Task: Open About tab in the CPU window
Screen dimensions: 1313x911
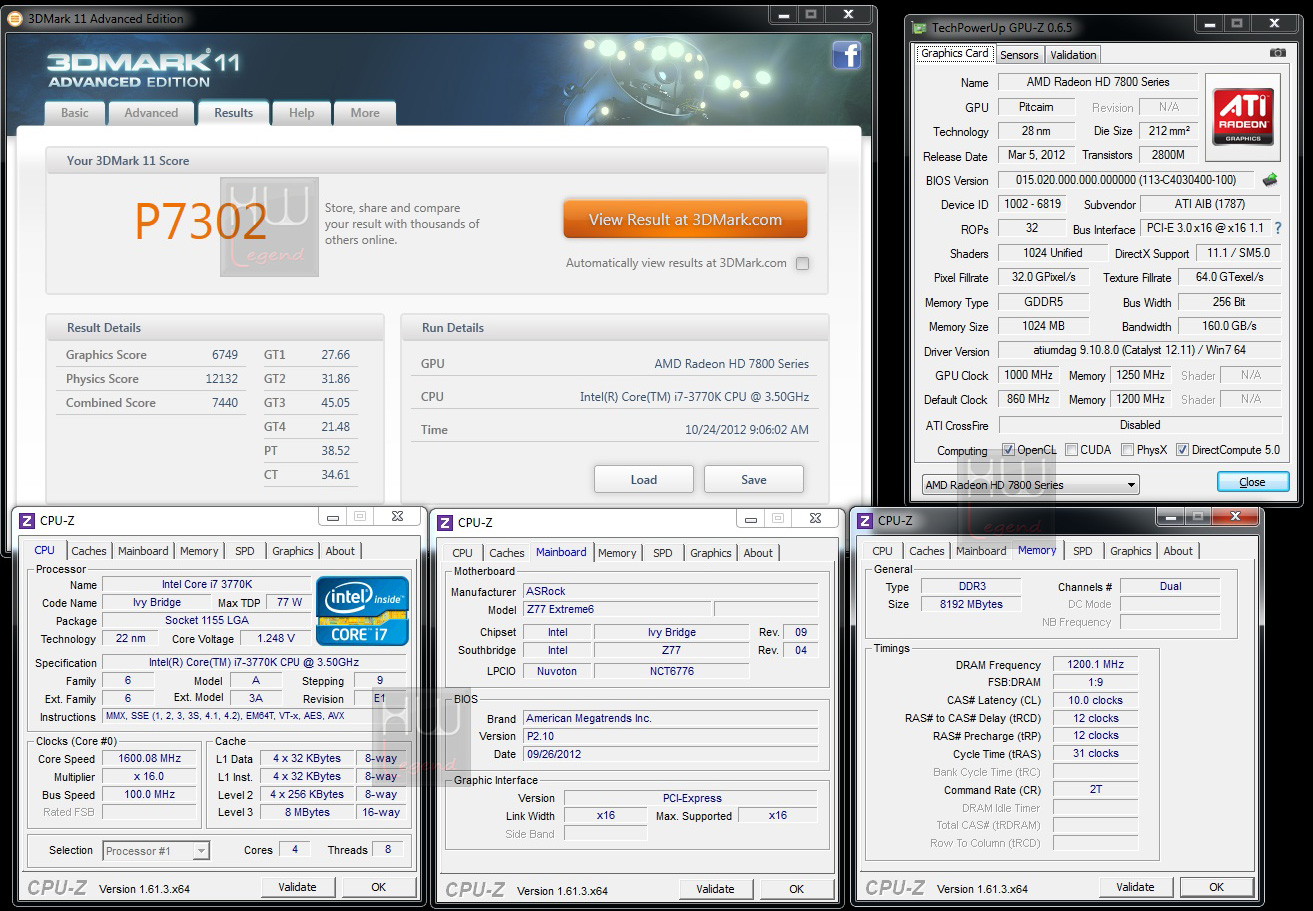Action: pyautogui.click(x=340, y=551)
